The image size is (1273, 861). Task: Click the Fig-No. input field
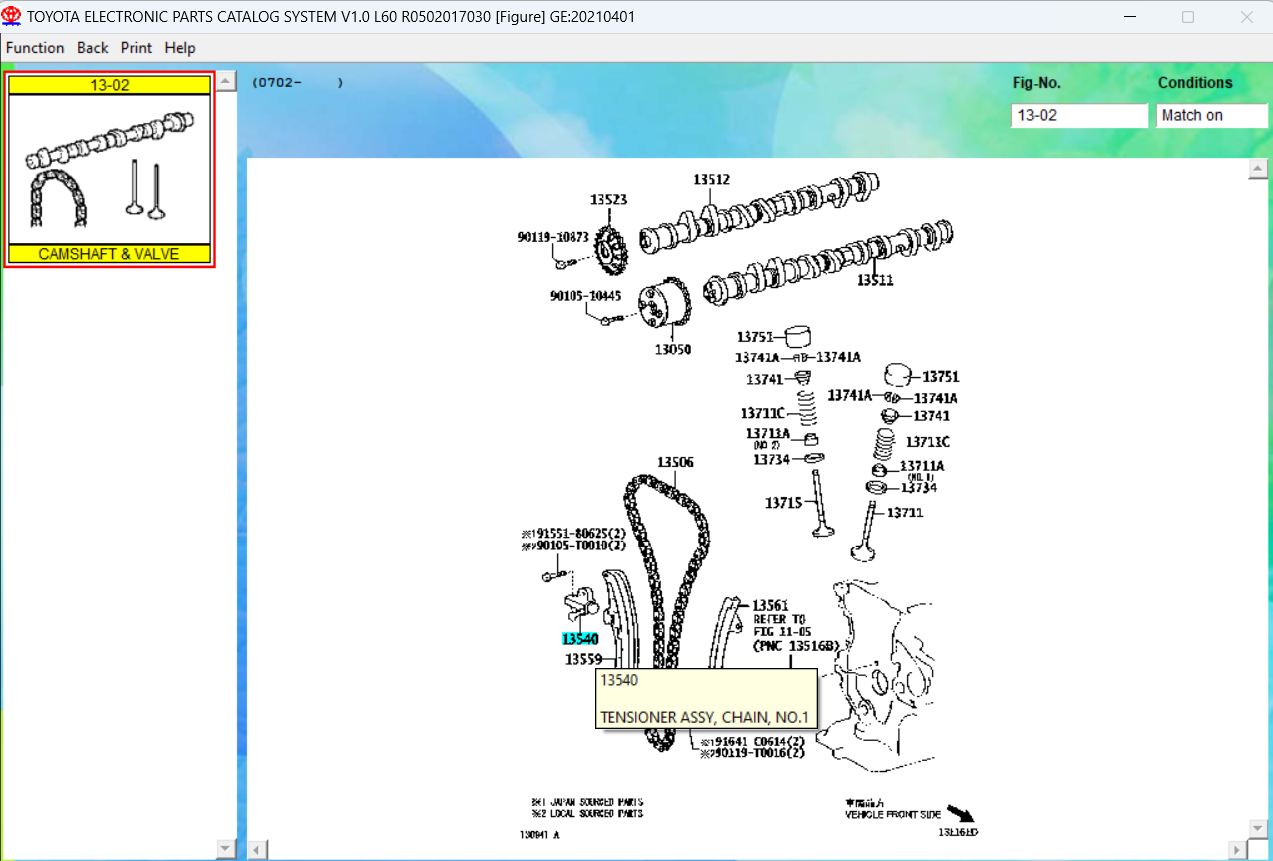pos(1078,115)
